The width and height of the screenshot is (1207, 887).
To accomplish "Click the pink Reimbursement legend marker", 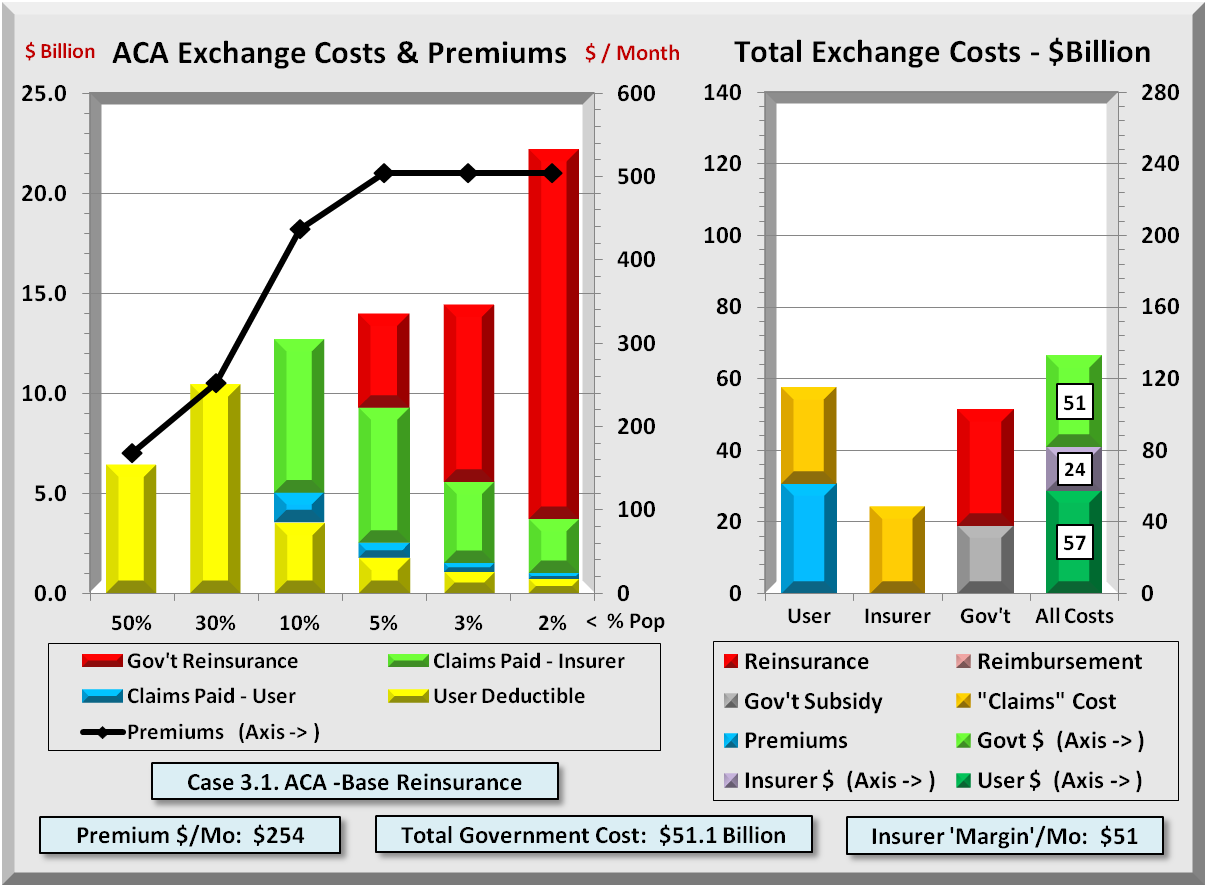I will (960, 662).
